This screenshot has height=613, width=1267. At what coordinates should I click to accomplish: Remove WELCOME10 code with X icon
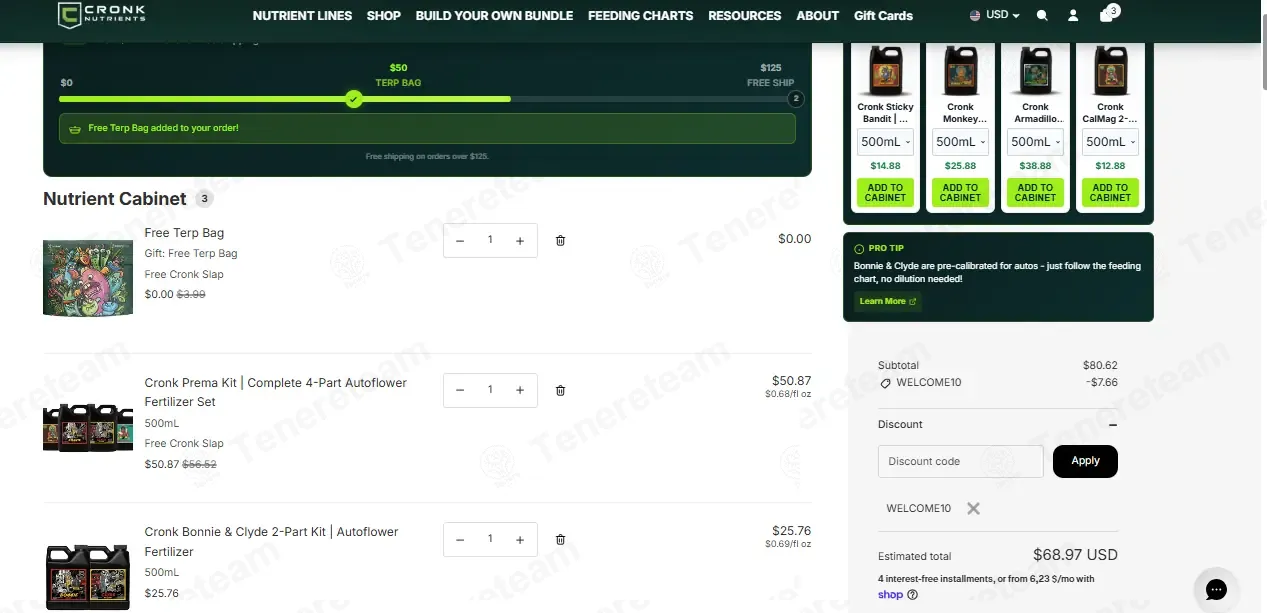click(973, 508)
